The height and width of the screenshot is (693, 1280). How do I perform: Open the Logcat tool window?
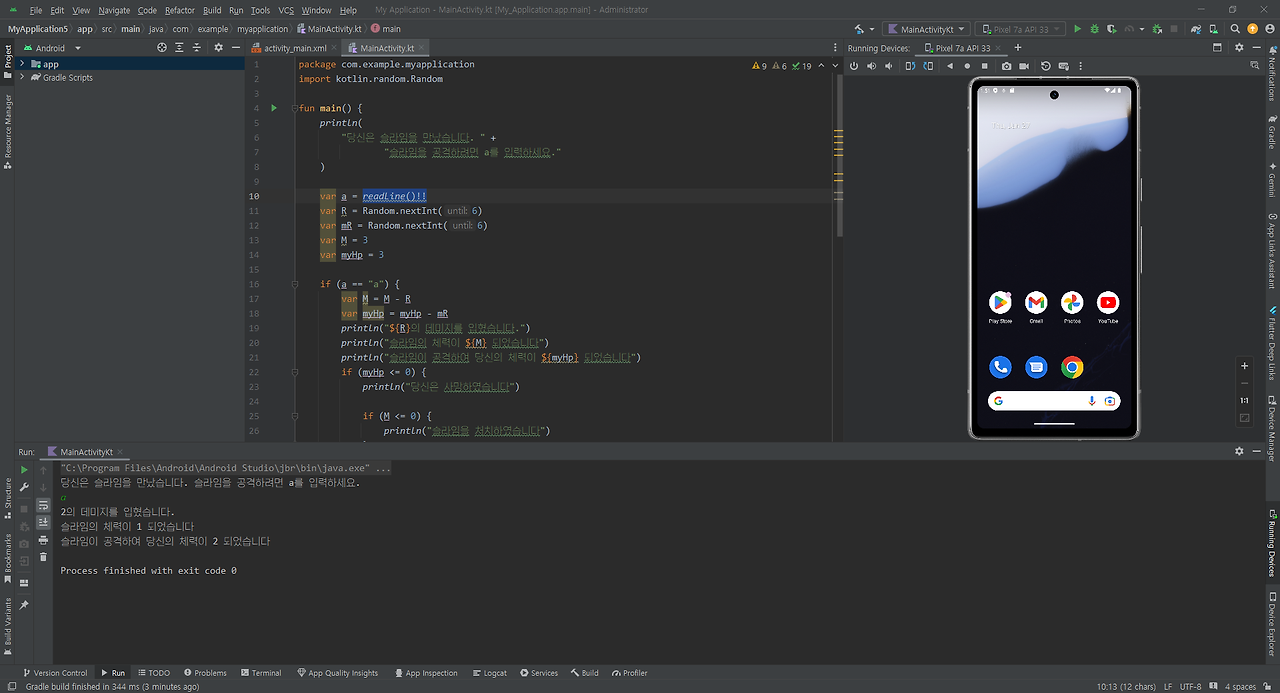[489, 673]
